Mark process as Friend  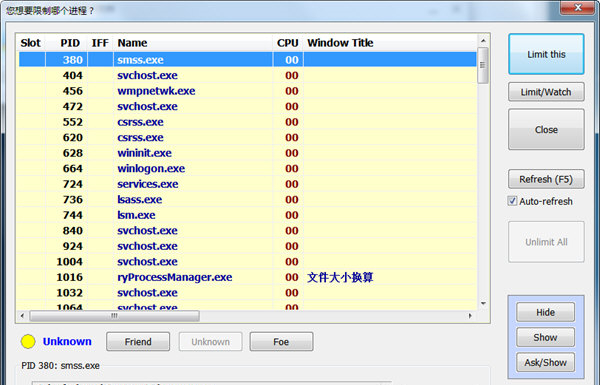[138, 342]
